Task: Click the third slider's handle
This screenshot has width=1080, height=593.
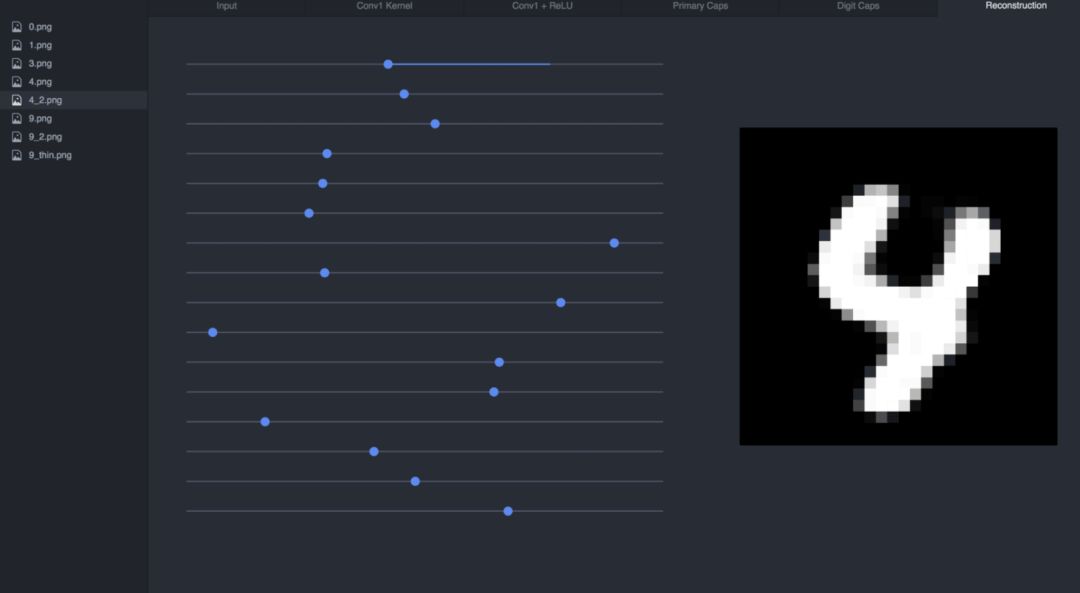Action: click(x=435, y=124)
